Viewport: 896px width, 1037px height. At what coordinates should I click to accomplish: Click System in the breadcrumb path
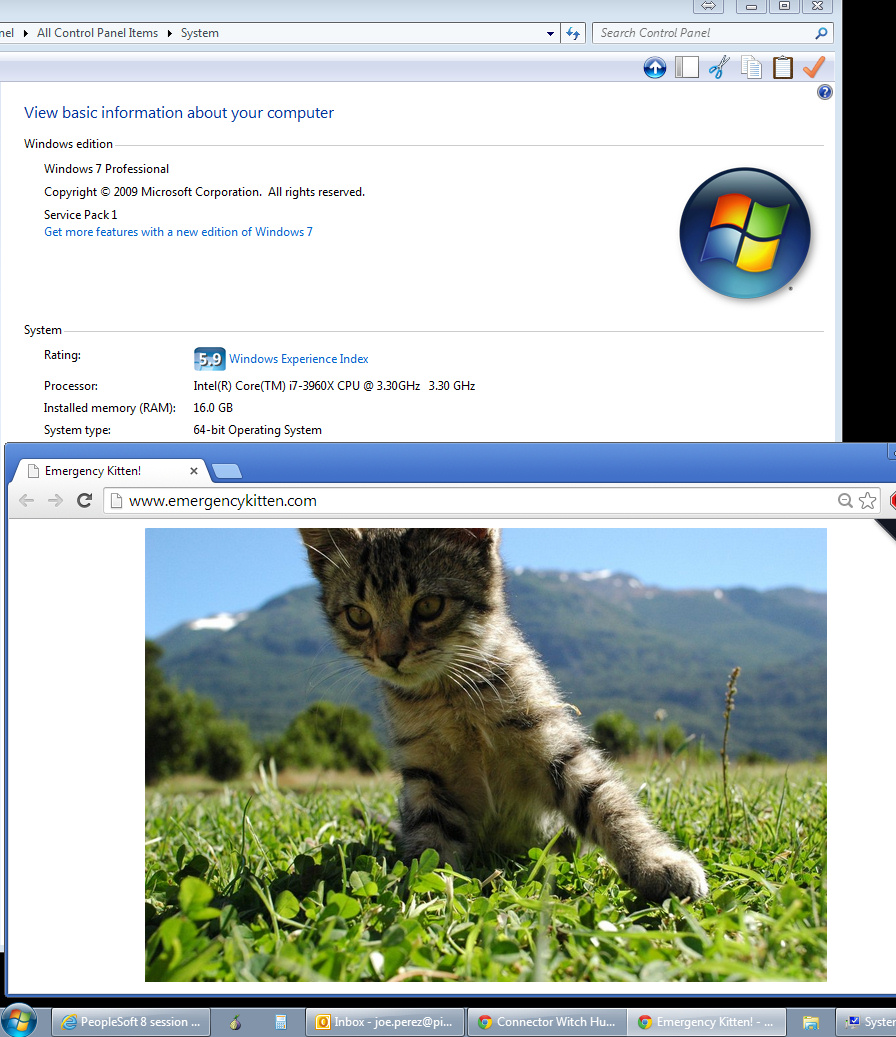(x=200, y=33)
